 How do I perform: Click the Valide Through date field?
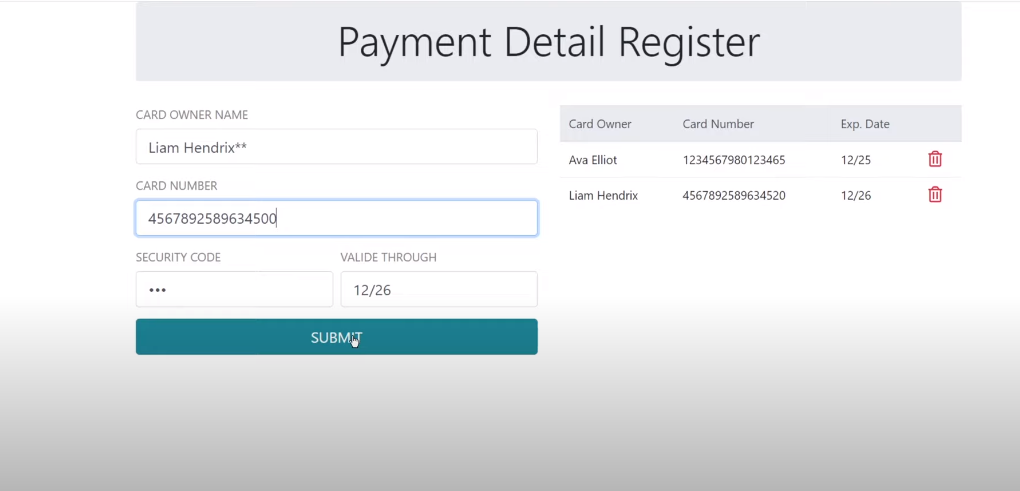click(x=439, y=289)
